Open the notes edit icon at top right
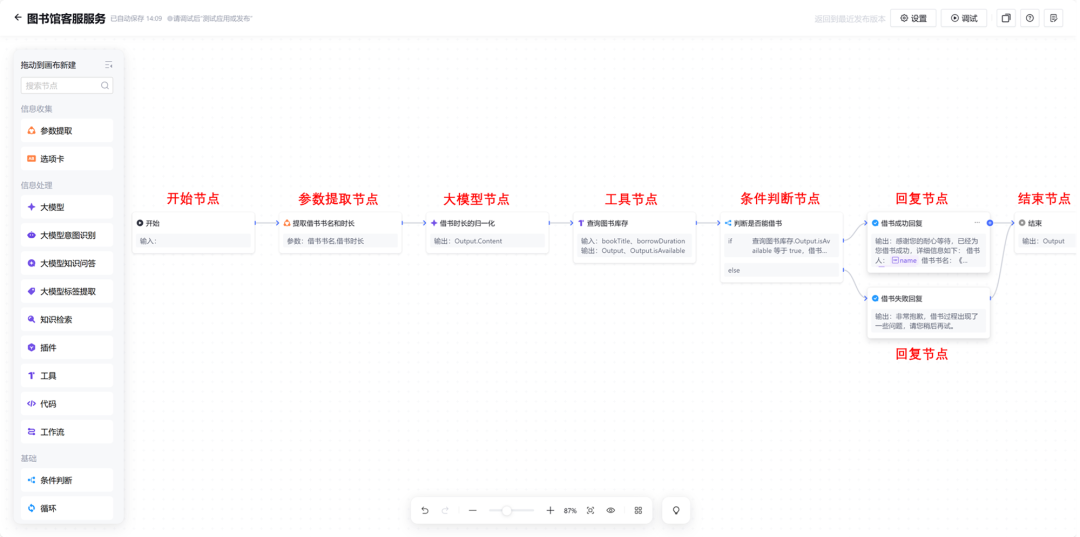The image size is (1080, 537). tap(1052, 19)
